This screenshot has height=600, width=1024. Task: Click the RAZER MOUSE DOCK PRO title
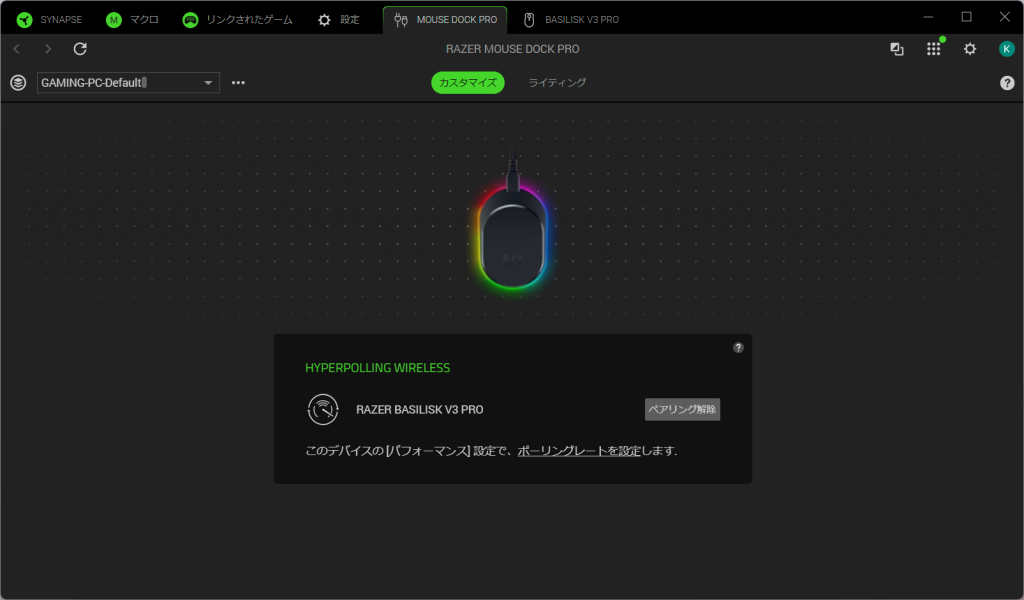pyautogui.click(x=513, y=49)
